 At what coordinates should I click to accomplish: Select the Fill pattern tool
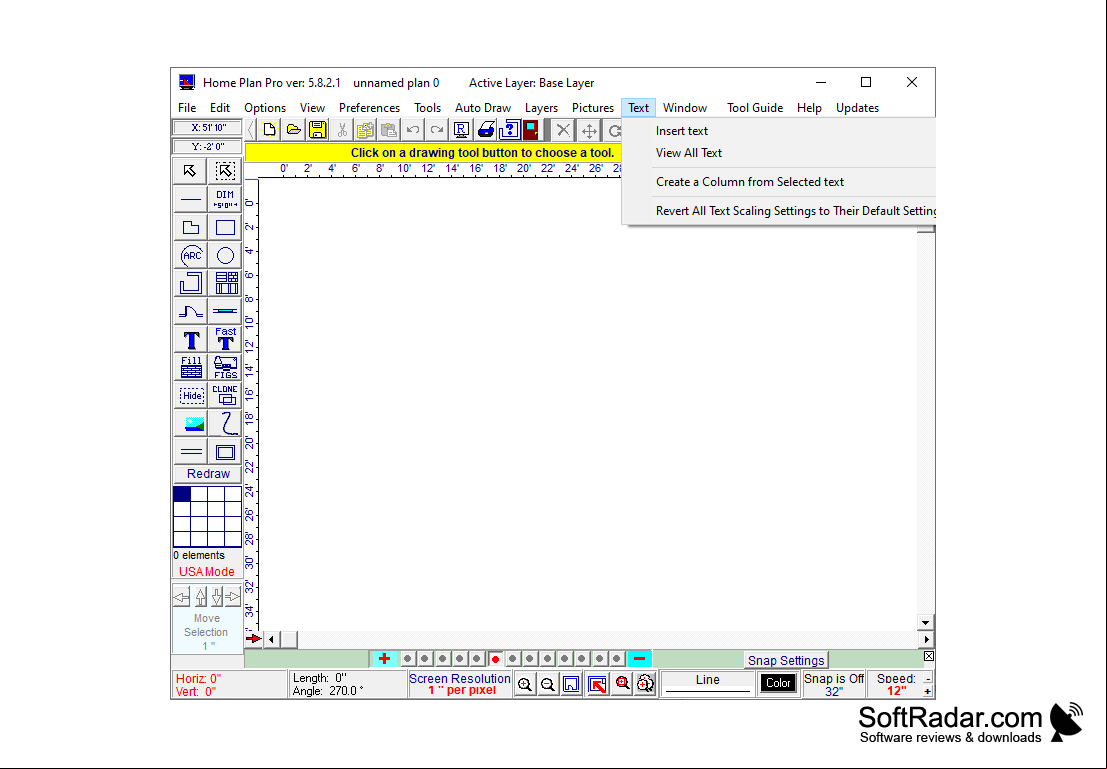(190, 367)
